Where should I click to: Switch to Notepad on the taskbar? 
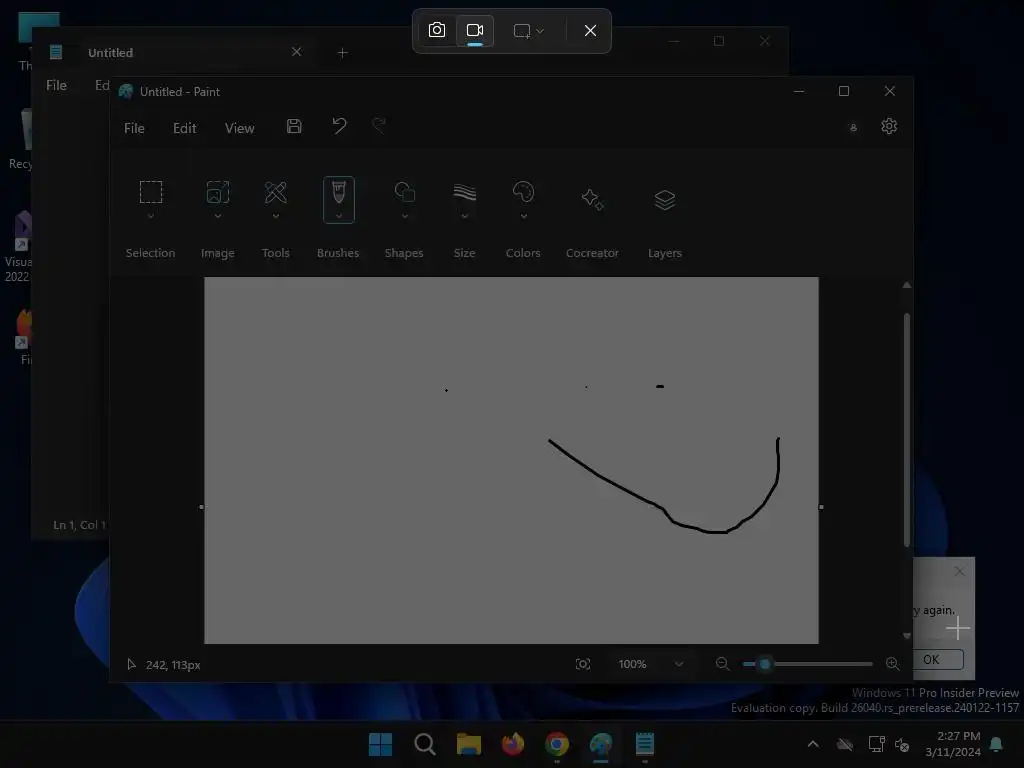(645, 744)
